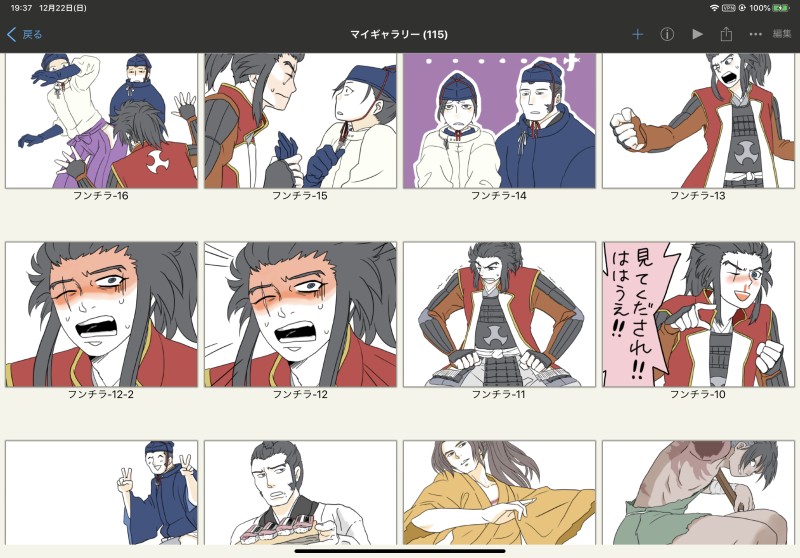Screen dimensions: 800x558
Task: Open the info icon in the toolbar
Action: (x=667, y=34)
